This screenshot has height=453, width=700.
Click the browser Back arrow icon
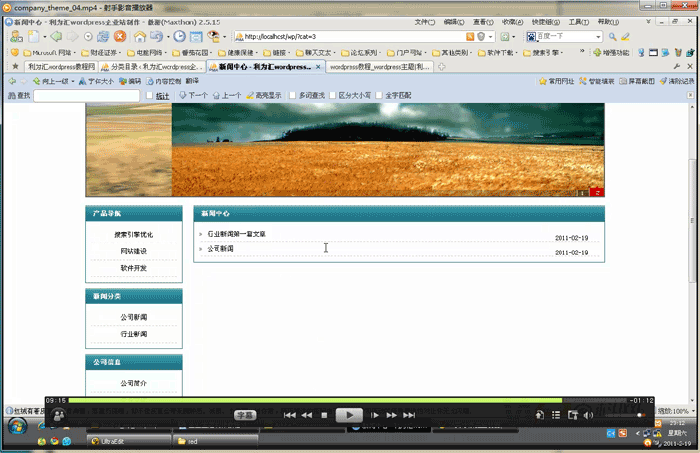point(56,37)
